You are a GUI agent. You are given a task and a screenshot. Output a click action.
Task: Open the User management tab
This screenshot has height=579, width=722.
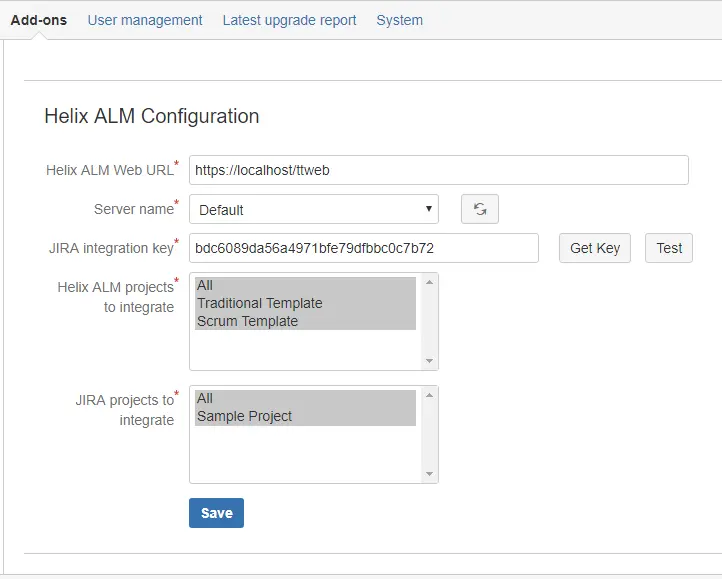tap(145, 20)
